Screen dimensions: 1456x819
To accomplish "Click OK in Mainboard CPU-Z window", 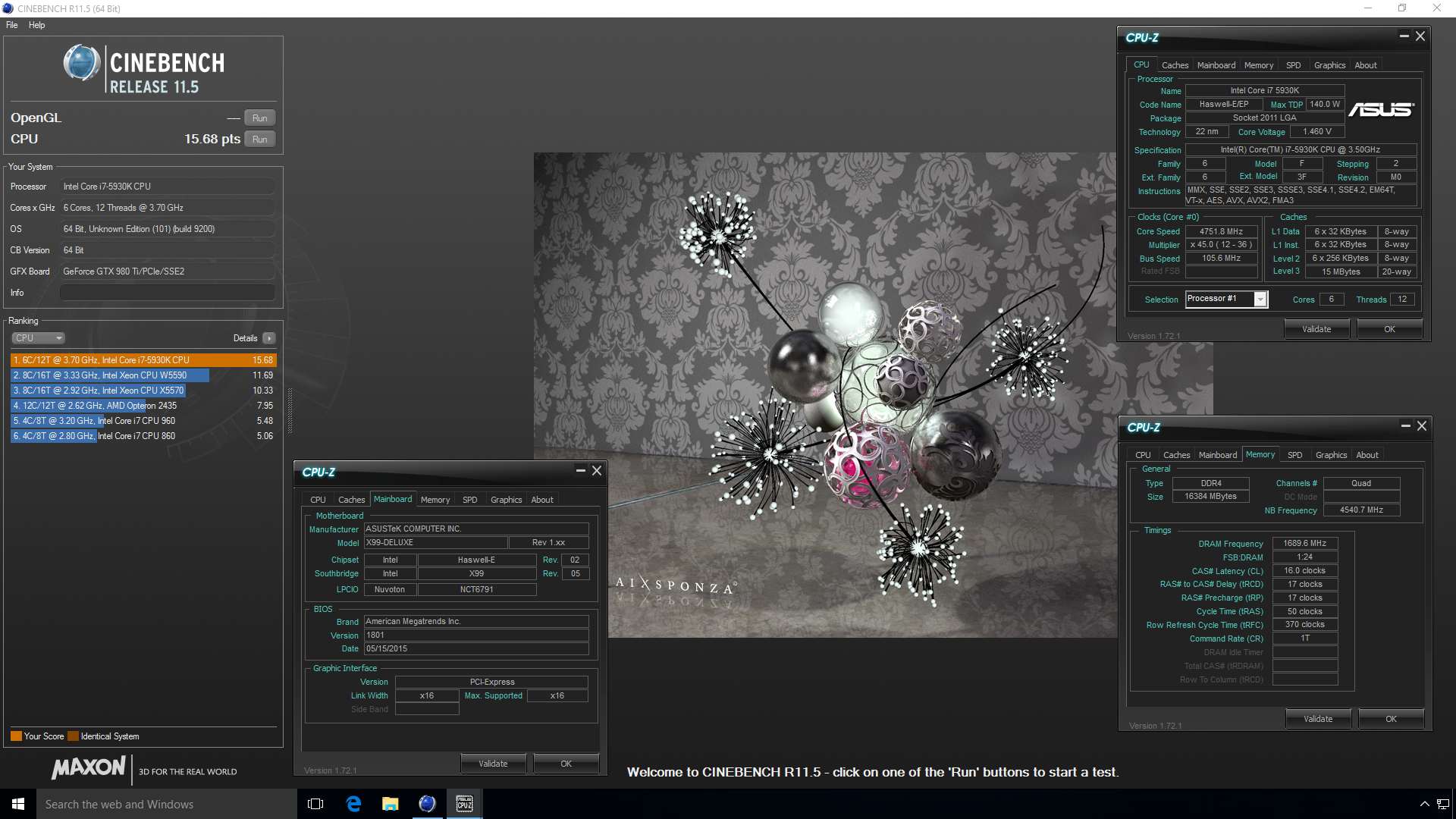I will click(566, 764).
